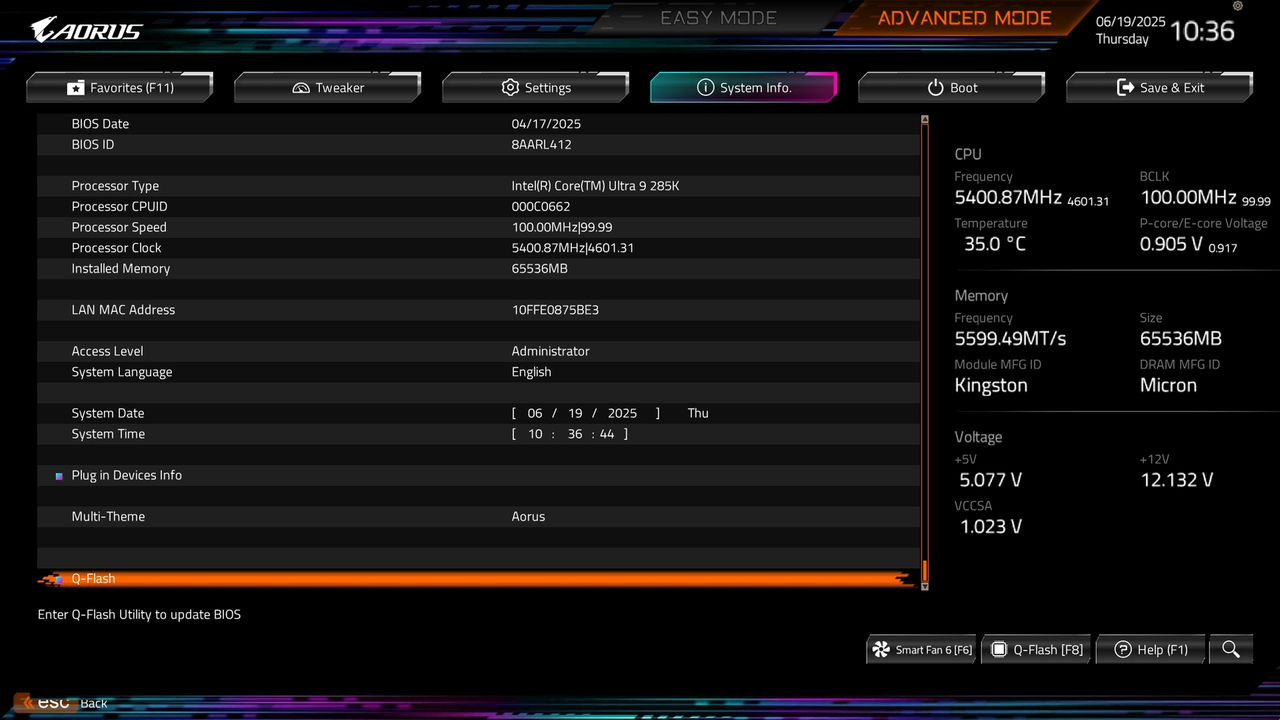Image resolution: width=1280 pixels, height=720 pixels.
Task: Click the System Time hour field 10
Action: click(x=535, y=434)
